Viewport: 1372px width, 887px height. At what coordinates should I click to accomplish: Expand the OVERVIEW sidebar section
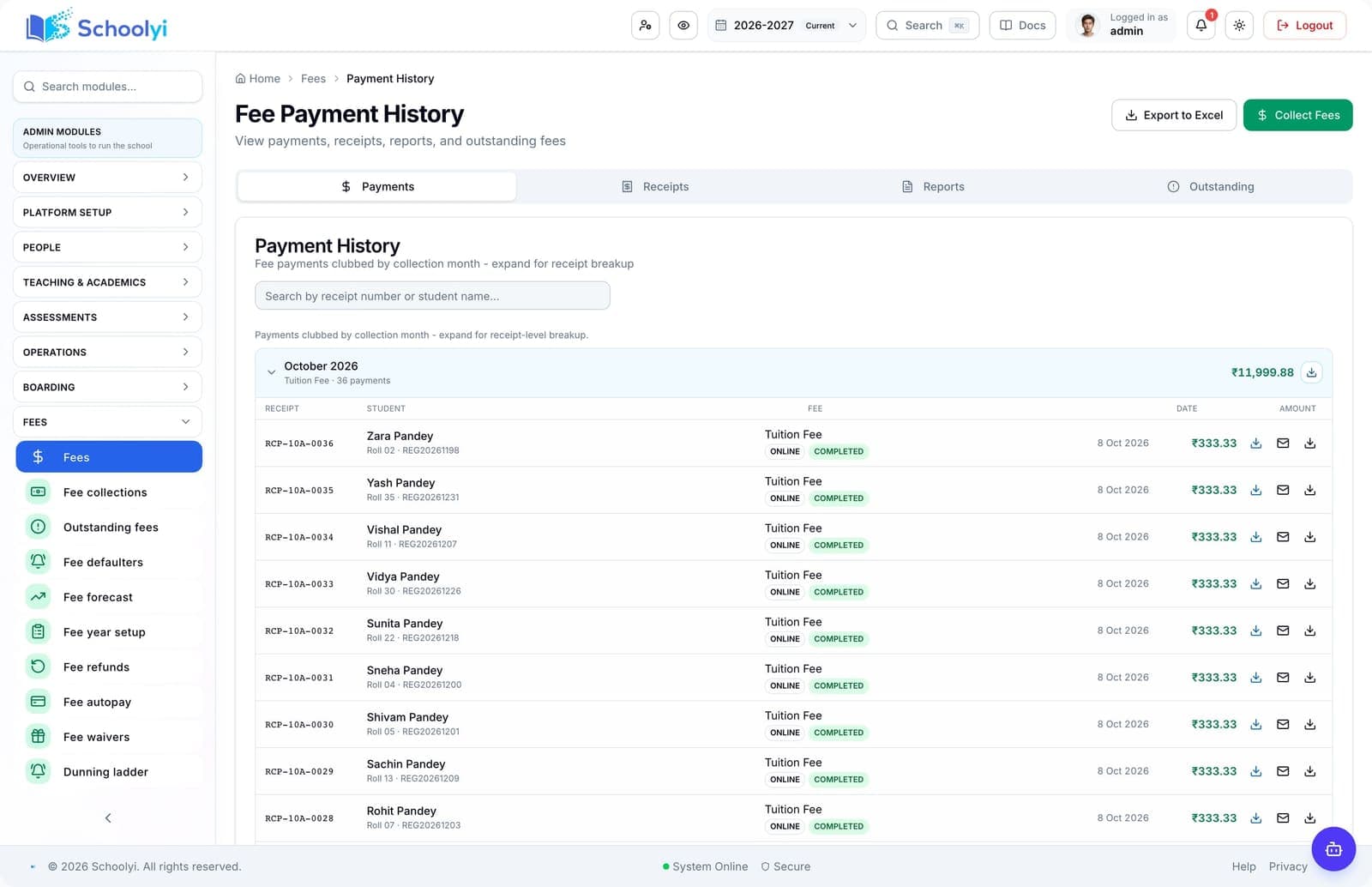[107, 178]
